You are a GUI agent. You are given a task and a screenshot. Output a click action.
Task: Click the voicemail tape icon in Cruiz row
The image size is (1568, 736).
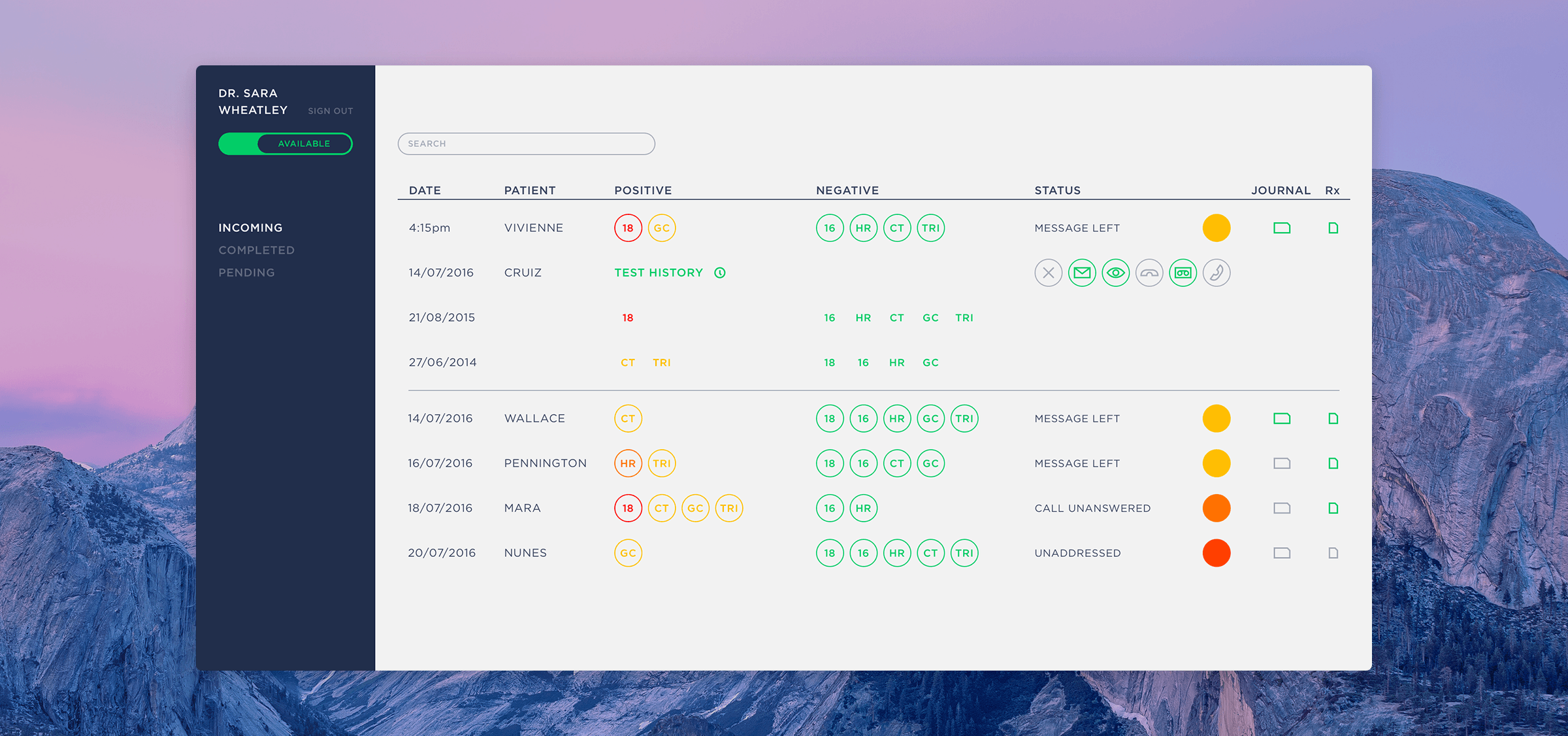(1183, 273)
